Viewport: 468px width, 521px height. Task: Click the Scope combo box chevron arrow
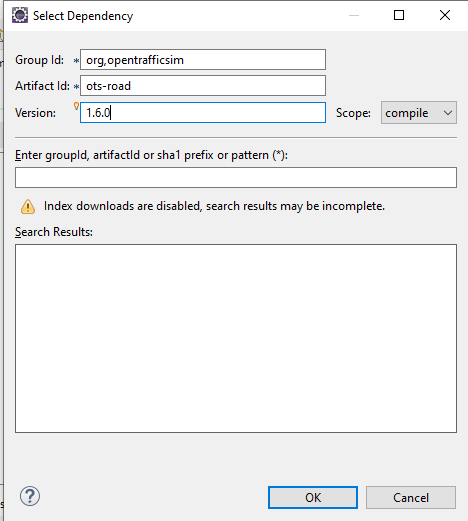448,113
